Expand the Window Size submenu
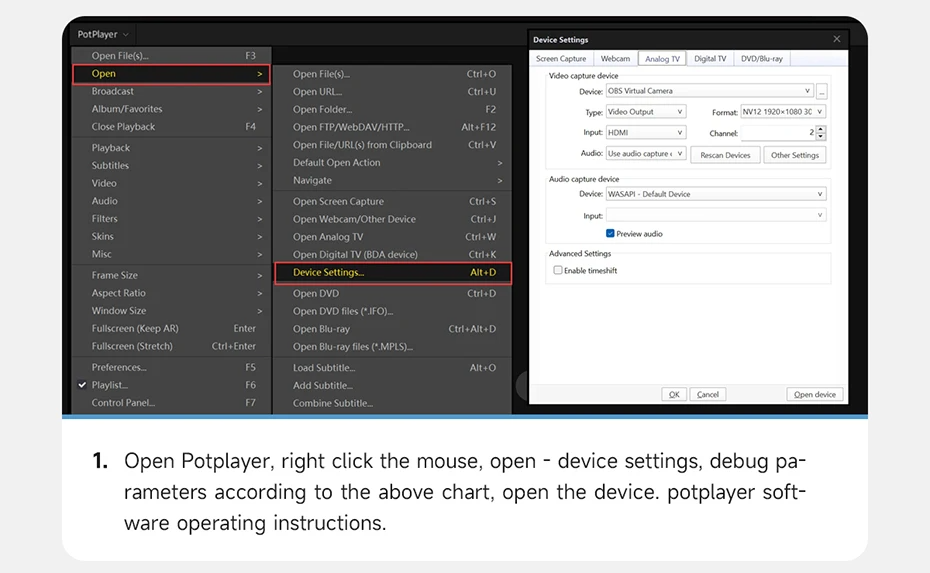 [x=172, y=311]
